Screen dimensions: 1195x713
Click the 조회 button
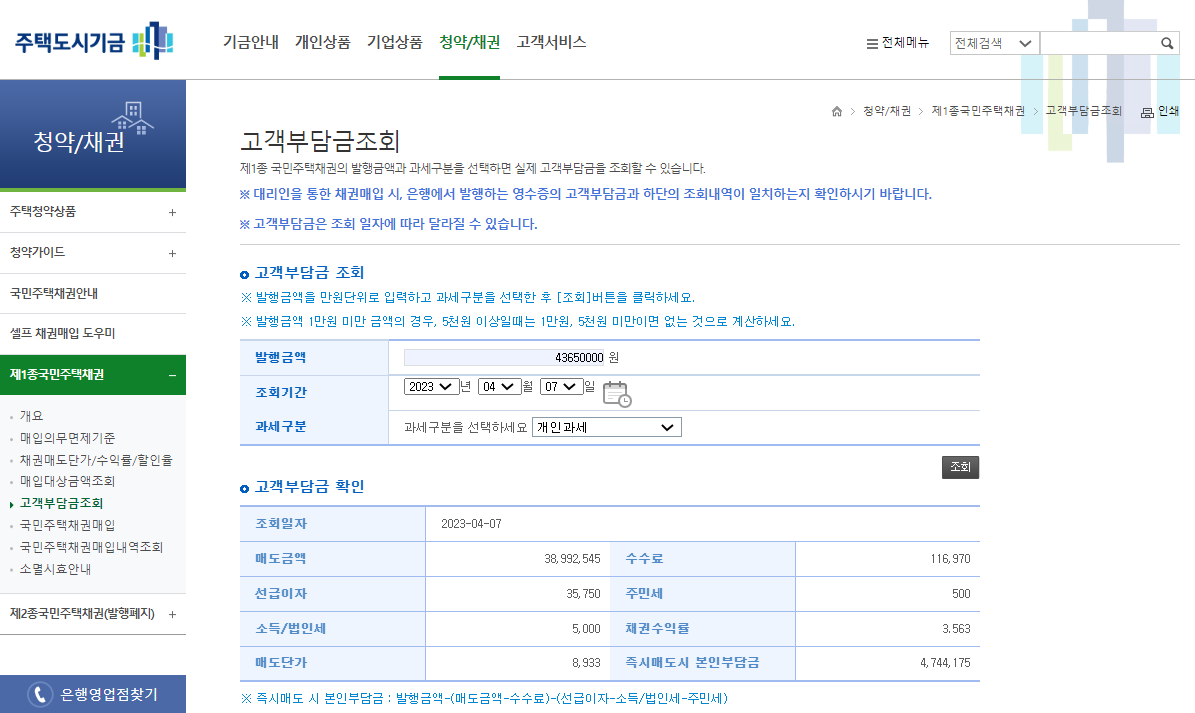click(x=960, y=467)
